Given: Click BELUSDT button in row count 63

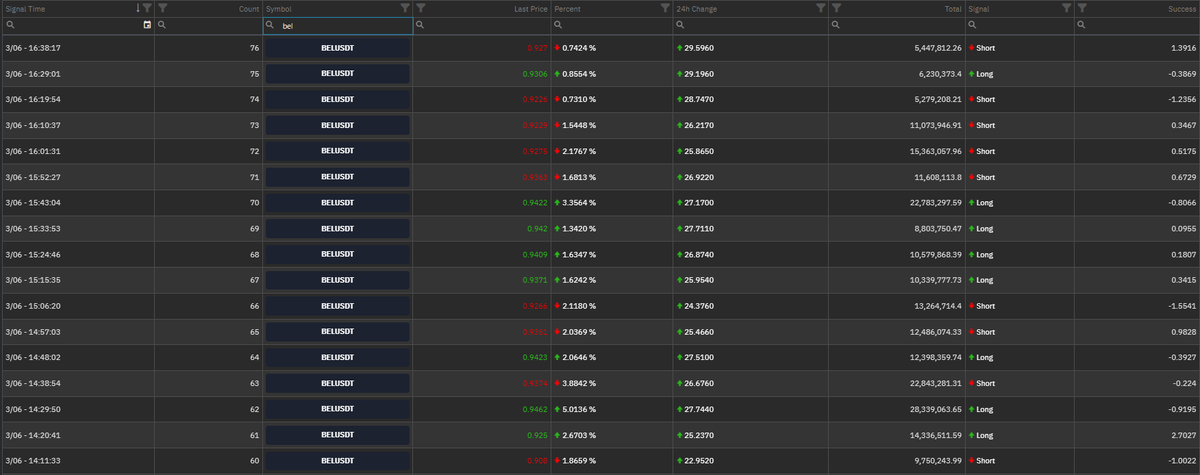Looking at the screenshot, I should click(338, 383).
